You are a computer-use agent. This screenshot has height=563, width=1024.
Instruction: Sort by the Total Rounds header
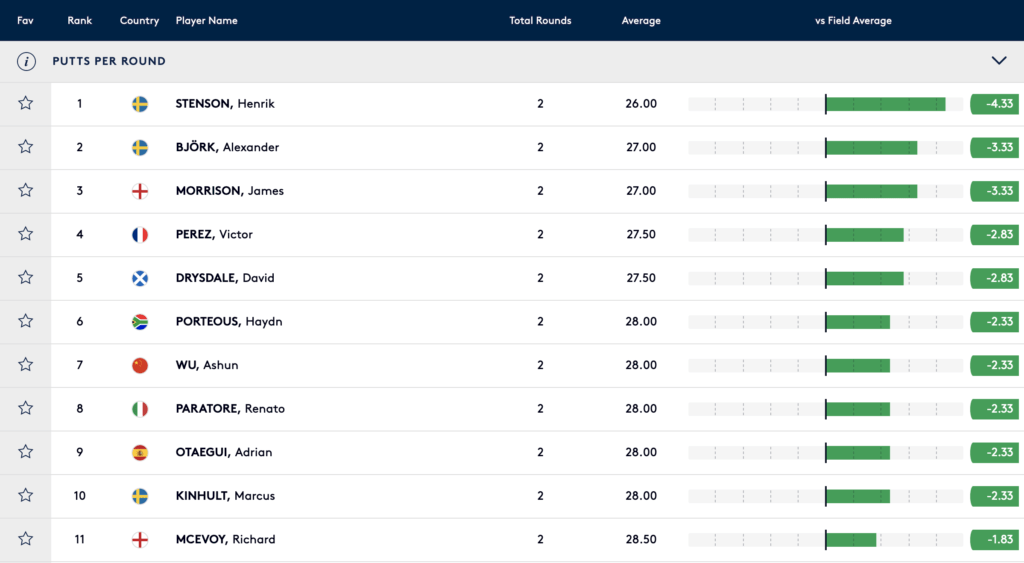point(540,21)
